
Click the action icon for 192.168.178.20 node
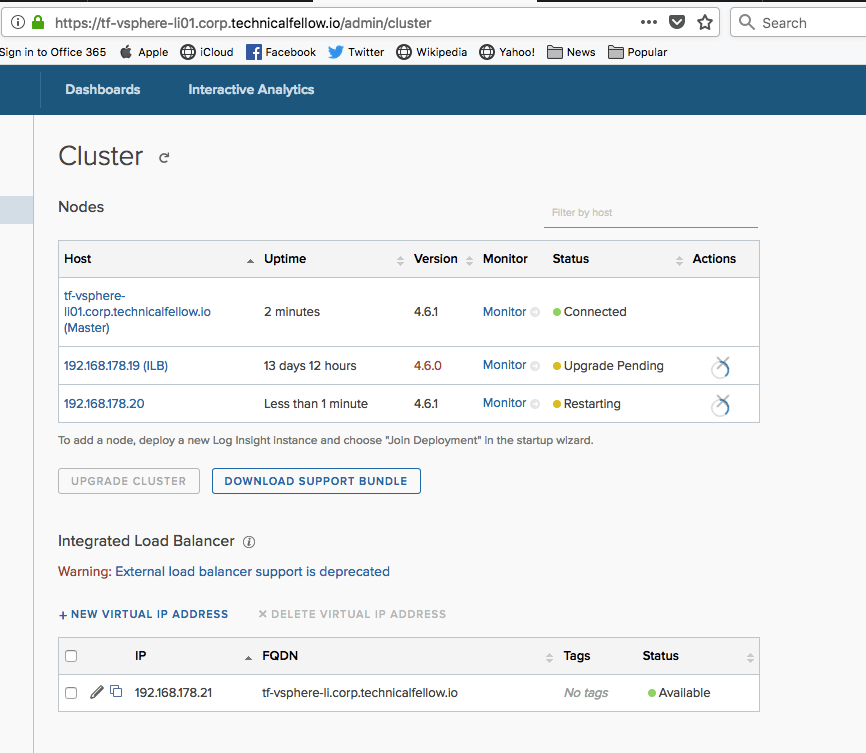click(720, 406)
